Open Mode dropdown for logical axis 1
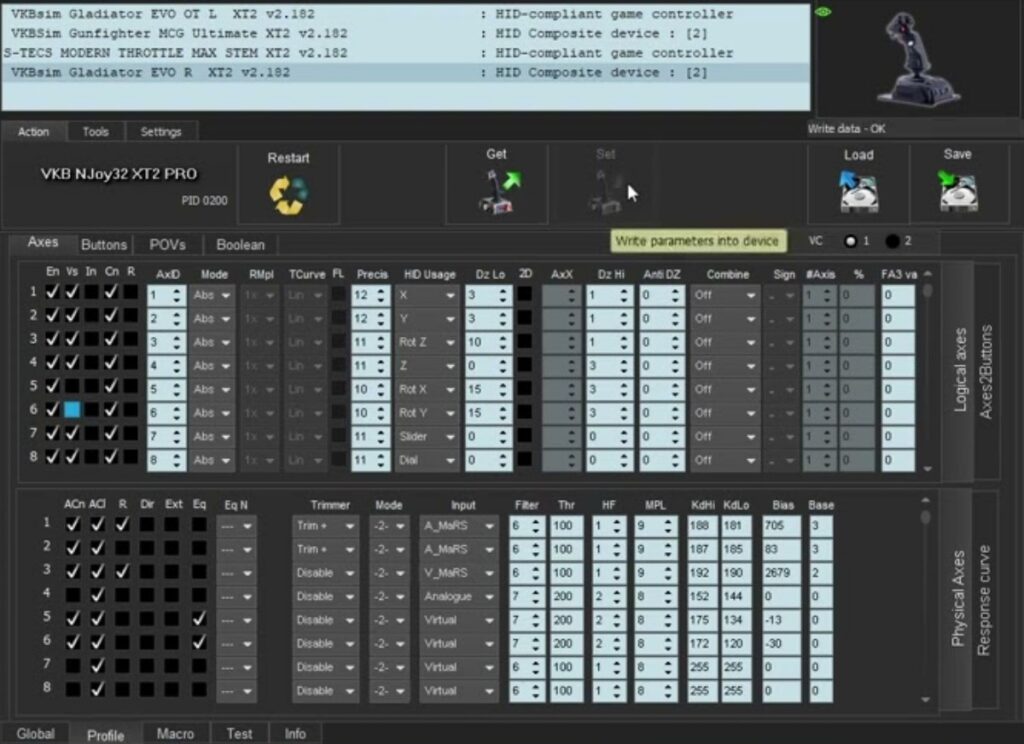1024x744 pixels. [211, 295]
